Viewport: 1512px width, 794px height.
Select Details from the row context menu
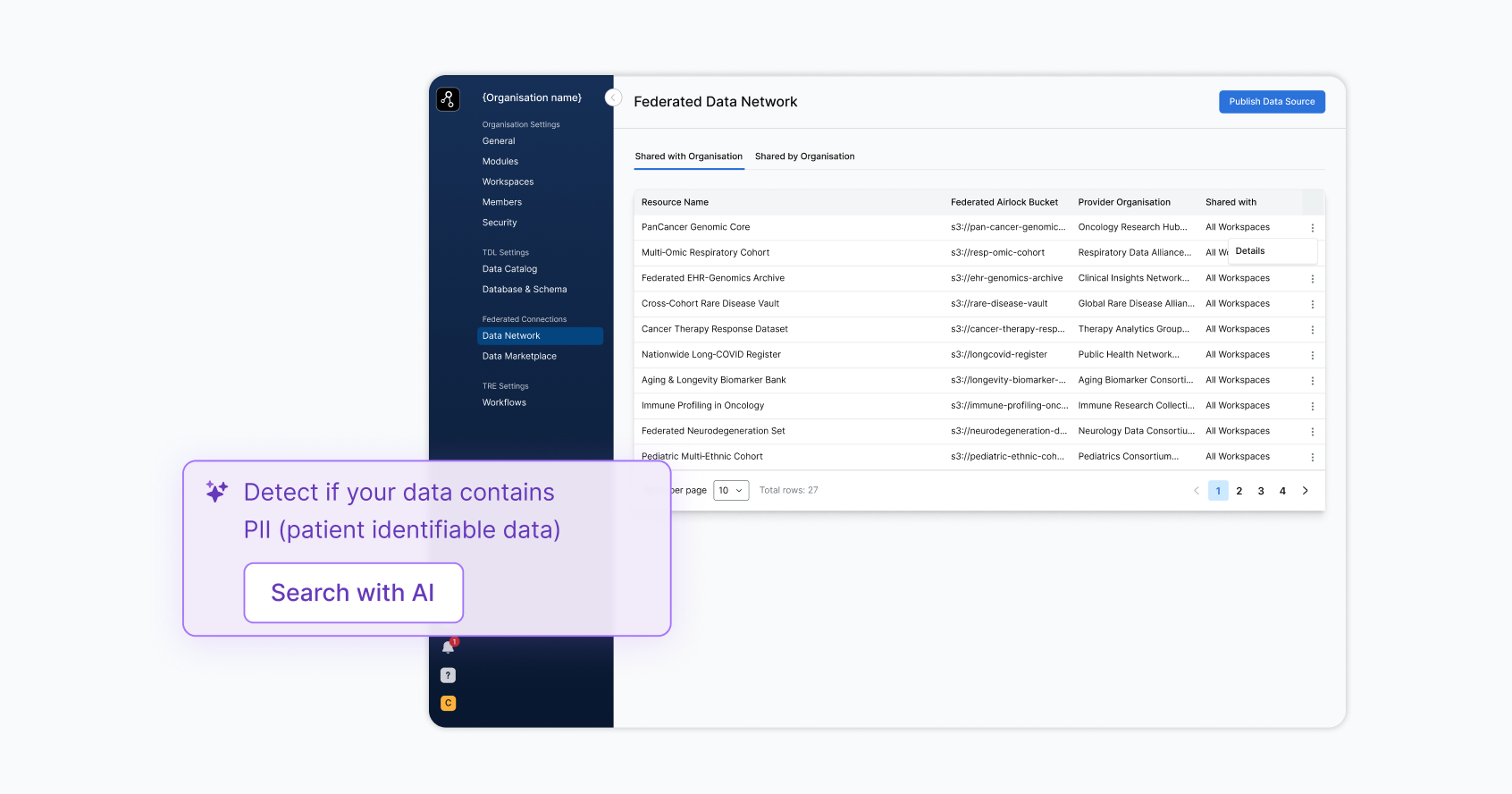(x=1250, y=251)
